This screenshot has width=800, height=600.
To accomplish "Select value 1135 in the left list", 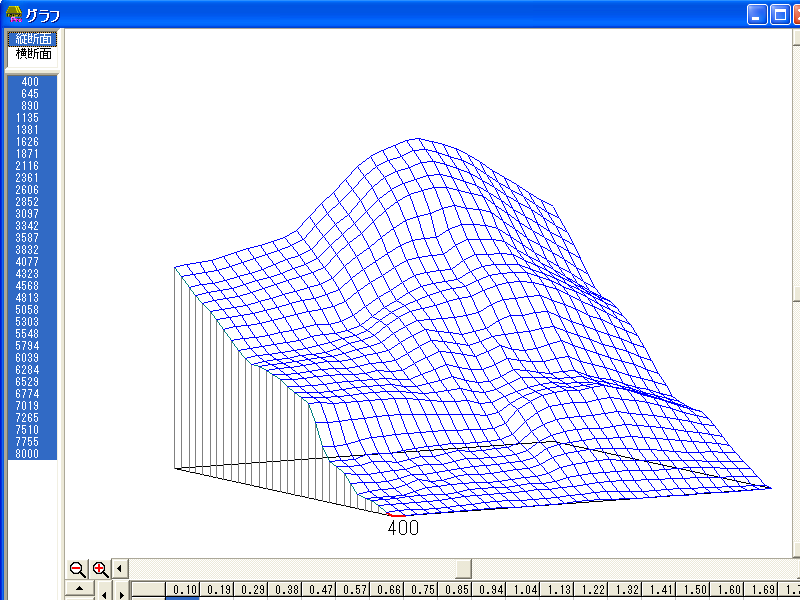I will click(x=32, y=118).
